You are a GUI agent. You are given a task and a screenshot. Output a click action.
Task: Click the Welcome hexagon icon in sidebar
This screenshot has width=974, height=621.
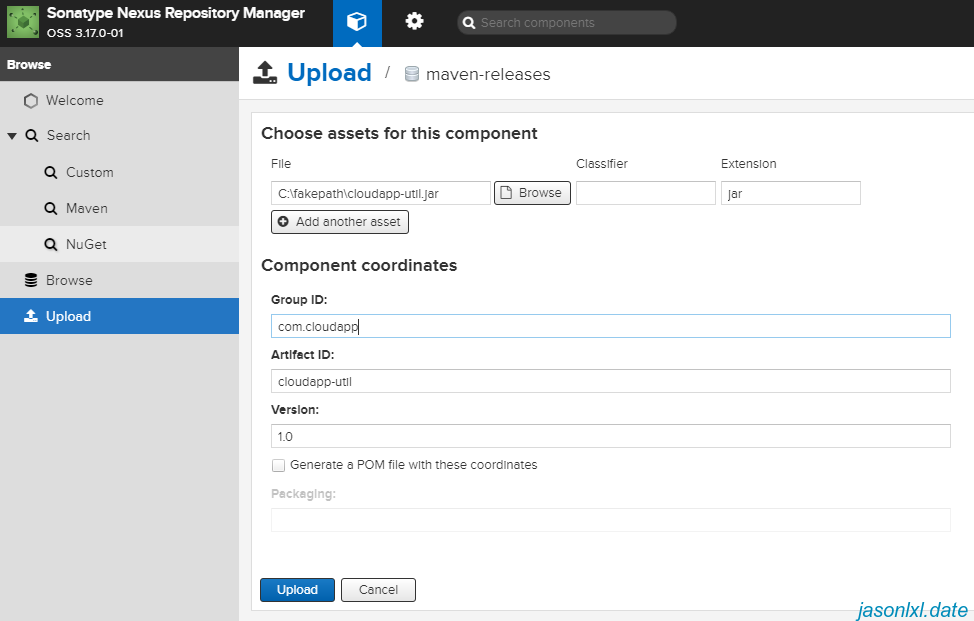click(x=30, y=101)
